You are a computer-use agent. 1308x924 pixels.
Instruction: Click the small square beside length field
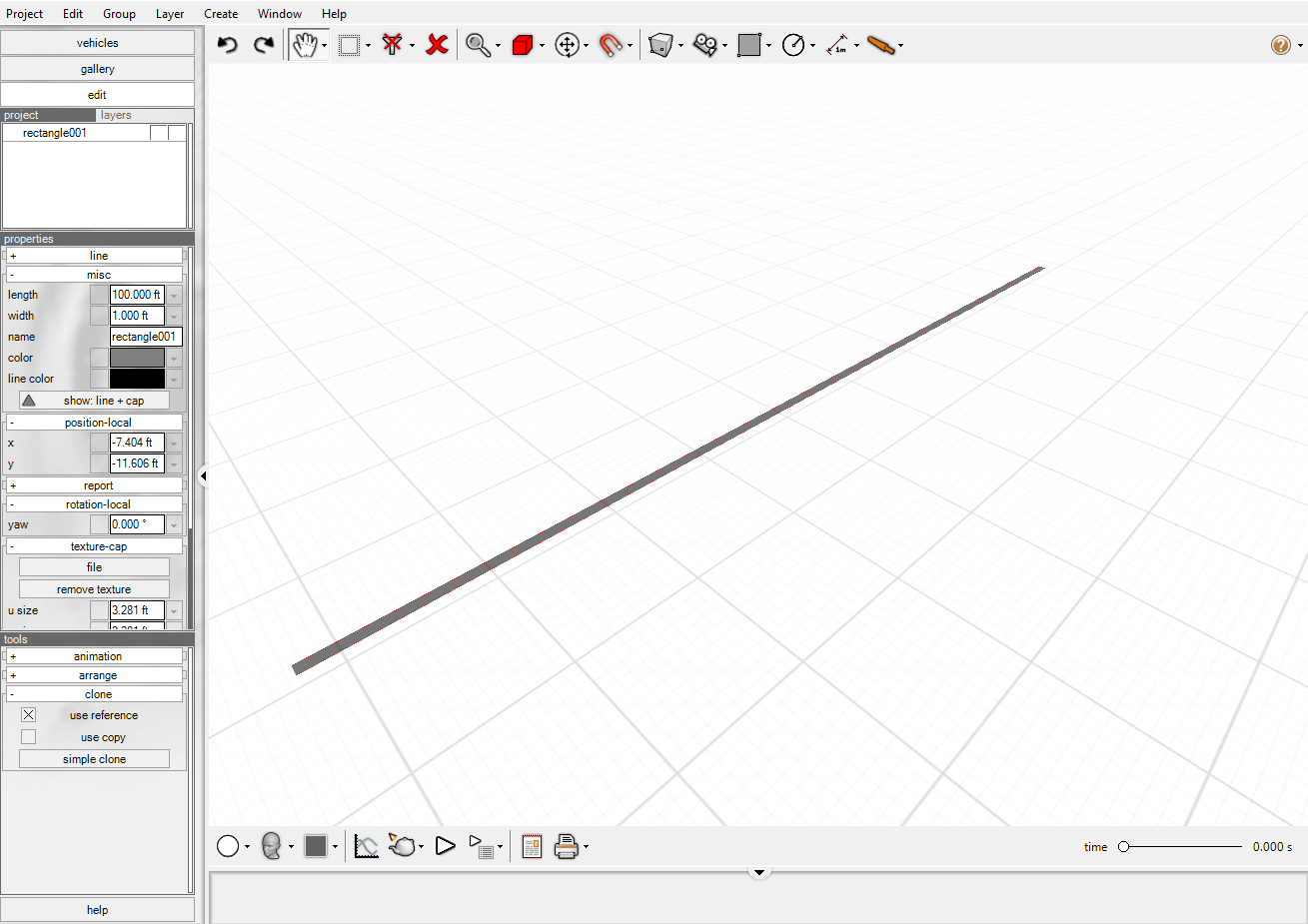coord(98,295)
